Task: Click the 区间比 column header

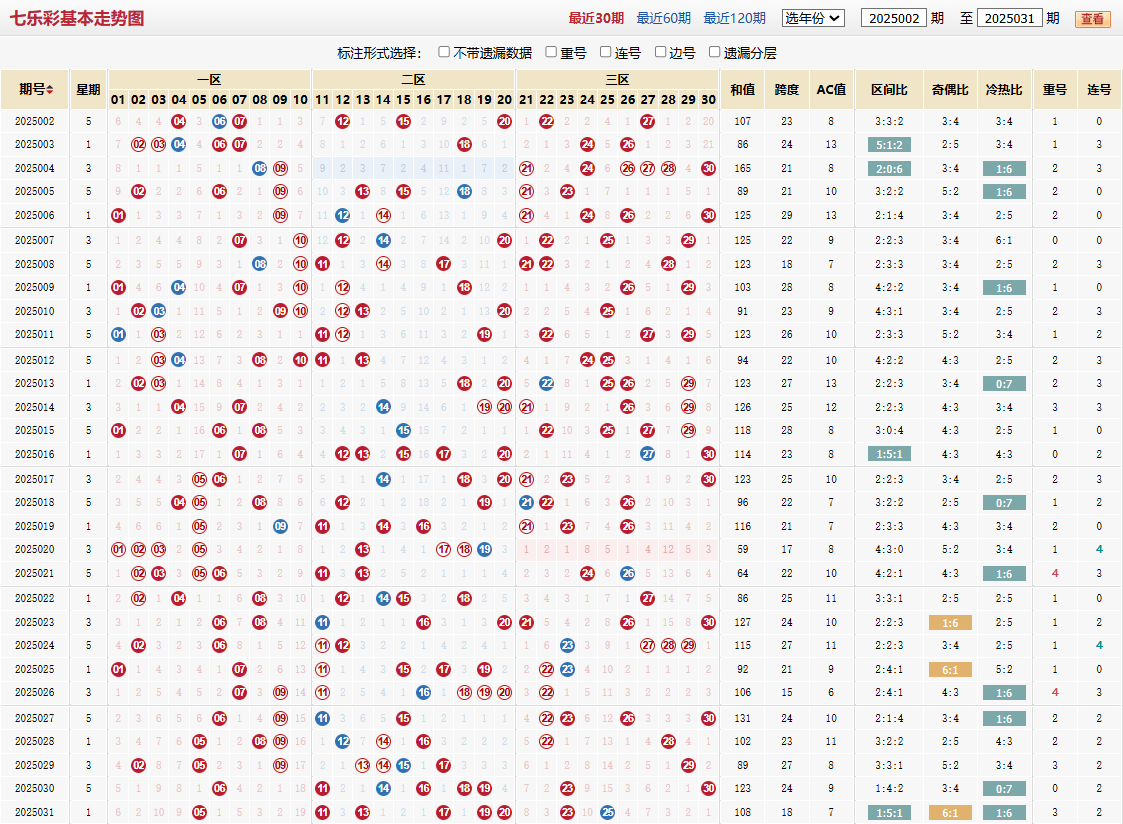Action: coord(889,89)
